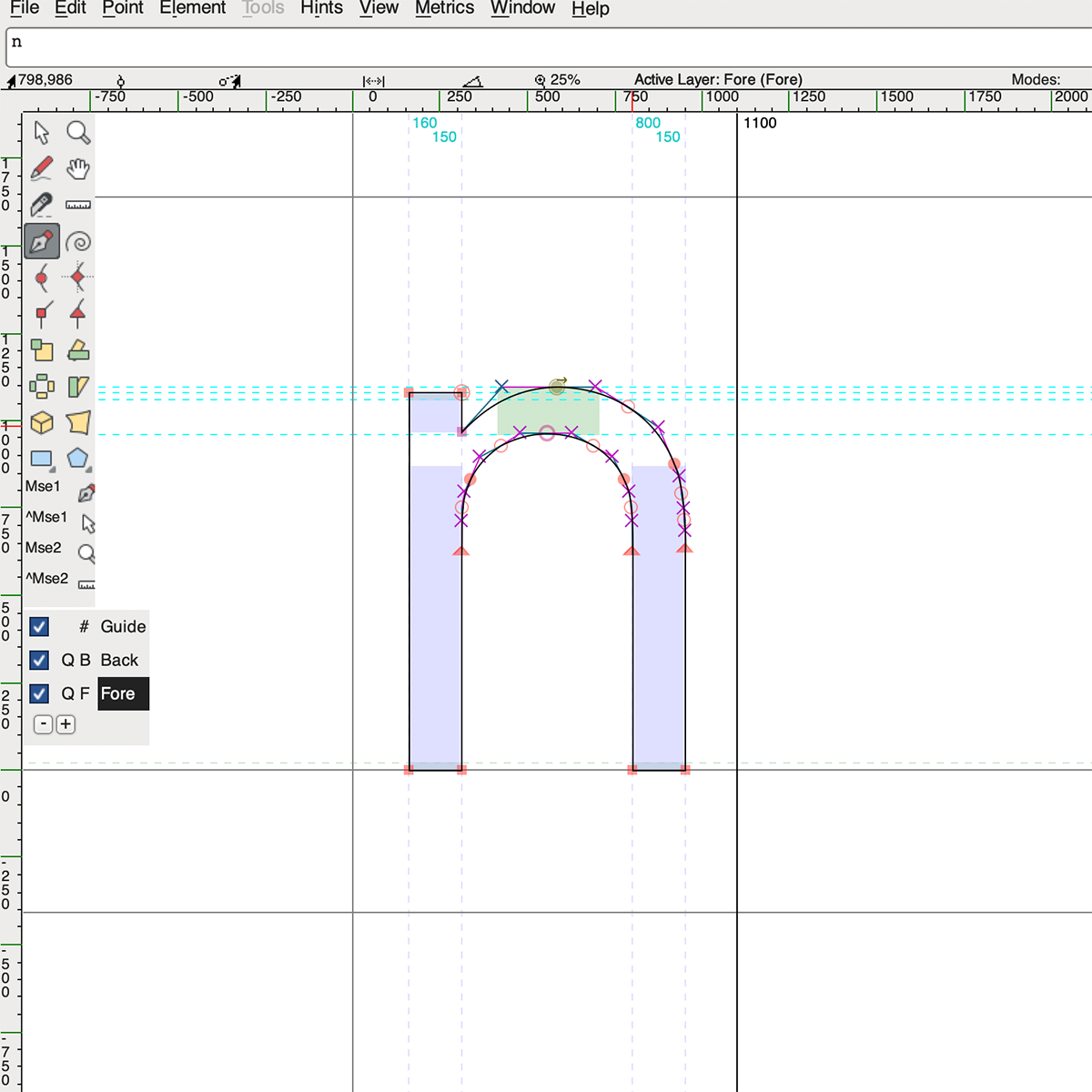This screenshot has height=1092, width=1092.
Task: Select the 3D Rotate cube tool
Action: click(42, 423)
